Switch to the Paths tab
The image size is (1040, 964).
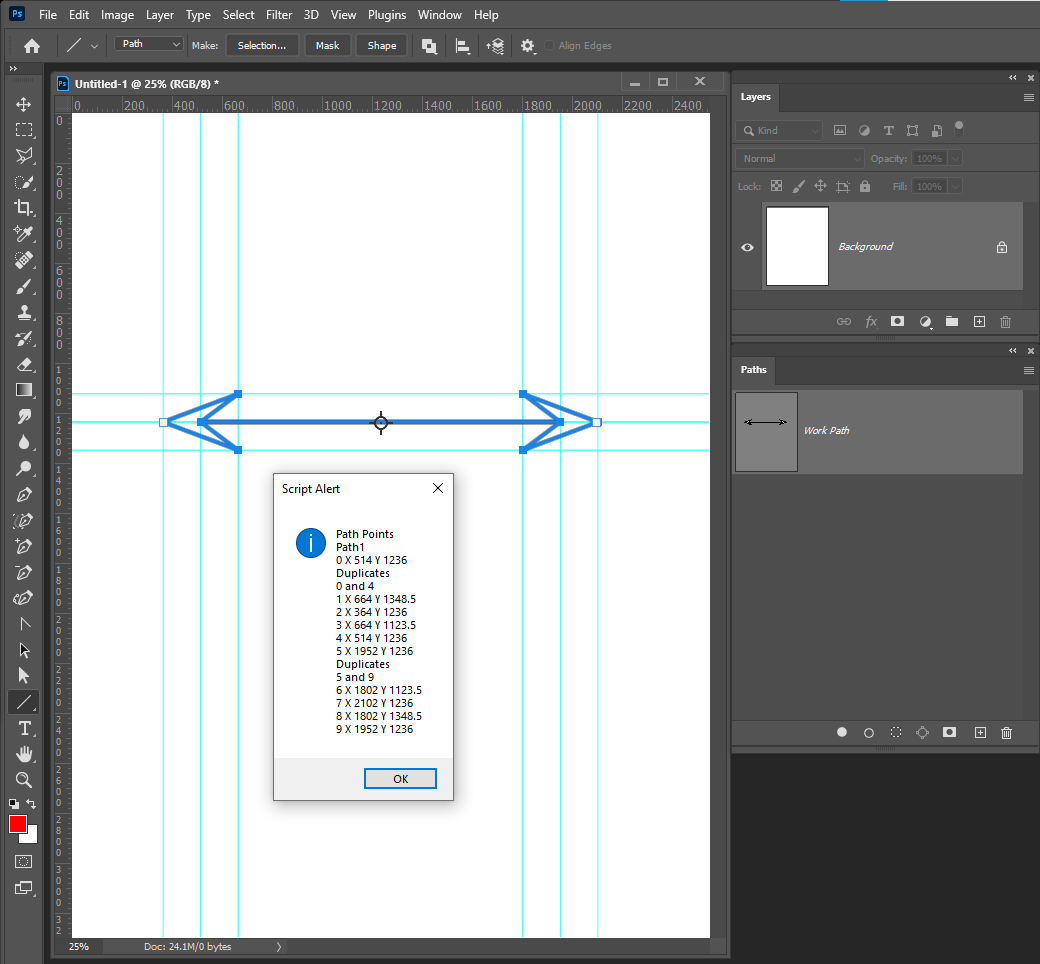point(753,370)
